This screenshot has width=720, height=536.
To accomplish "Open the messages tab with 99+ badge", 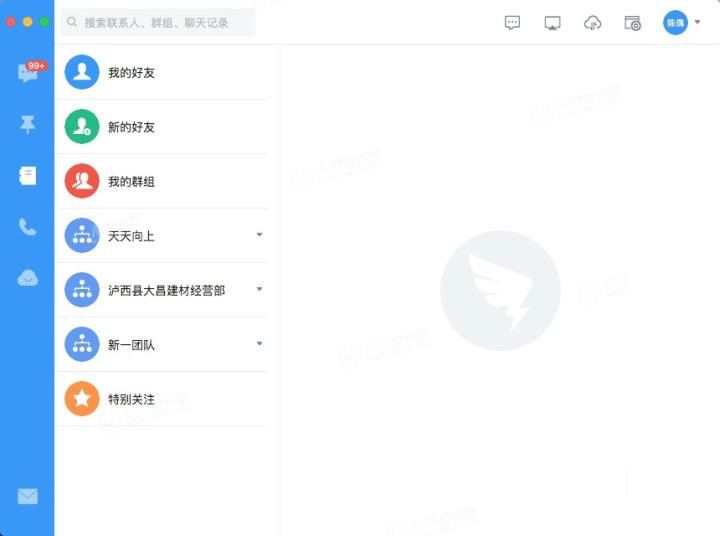I will coord(27,73).
